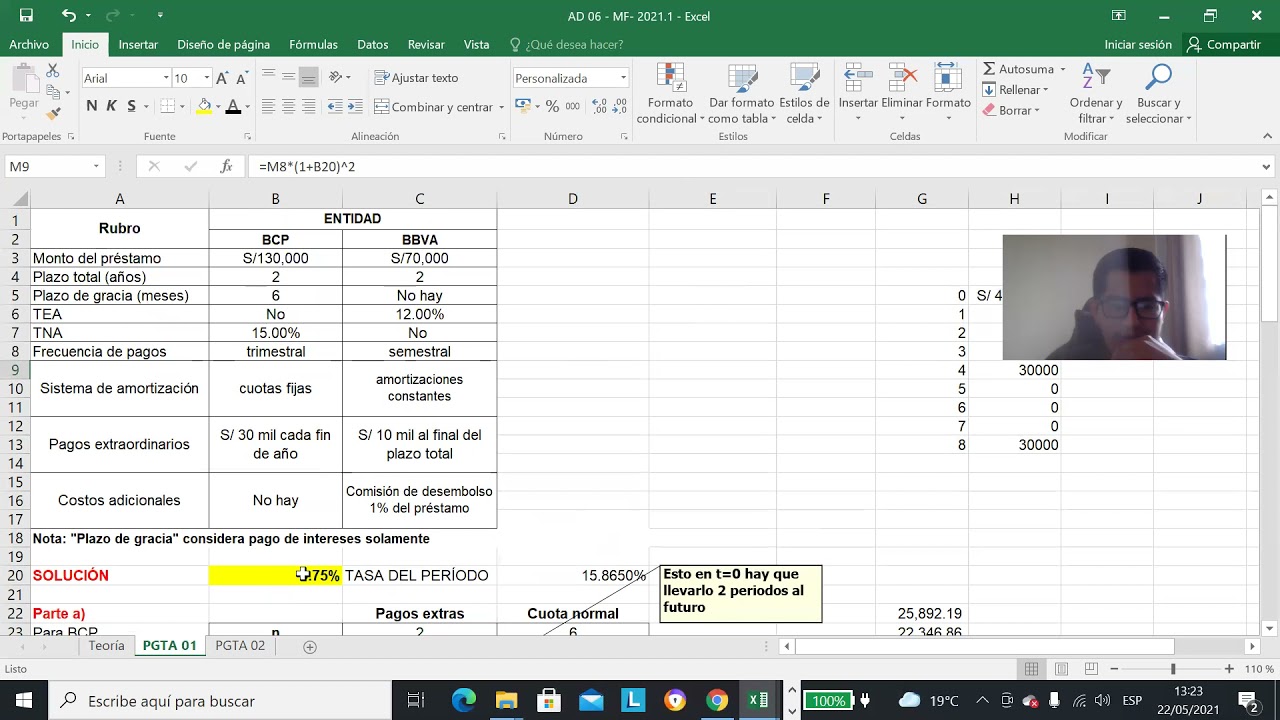Align text to top icon
1280x720 pixels.
click(268, 77)
